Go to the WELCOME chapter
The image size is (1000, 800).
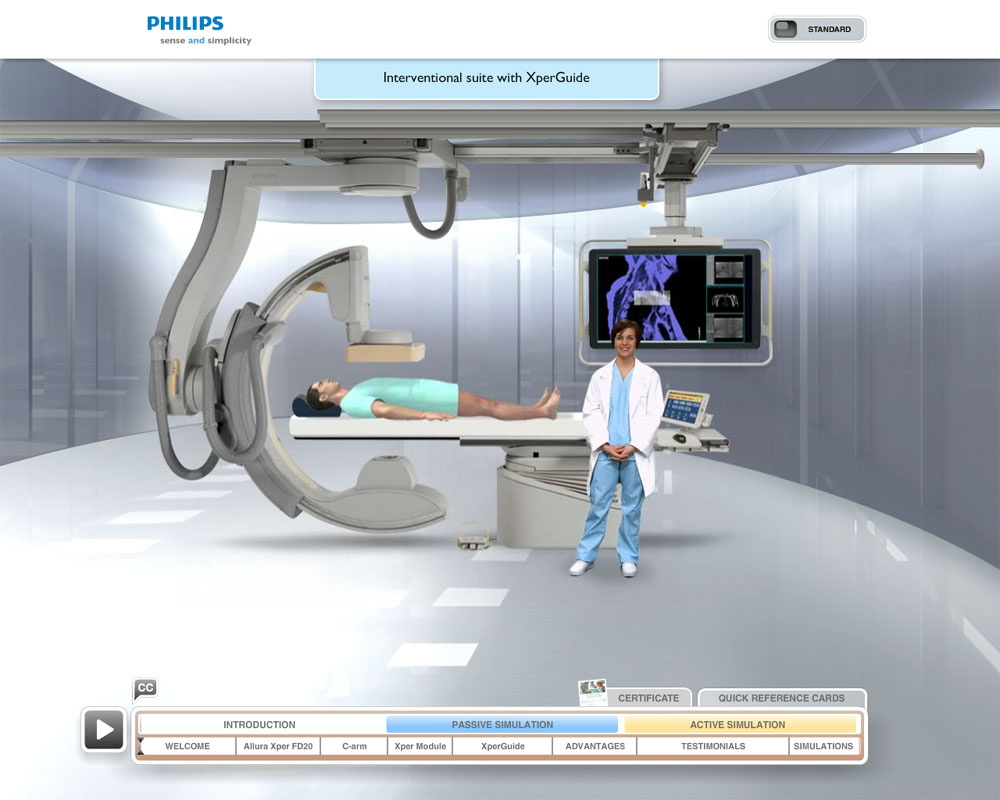coord(188,746)
